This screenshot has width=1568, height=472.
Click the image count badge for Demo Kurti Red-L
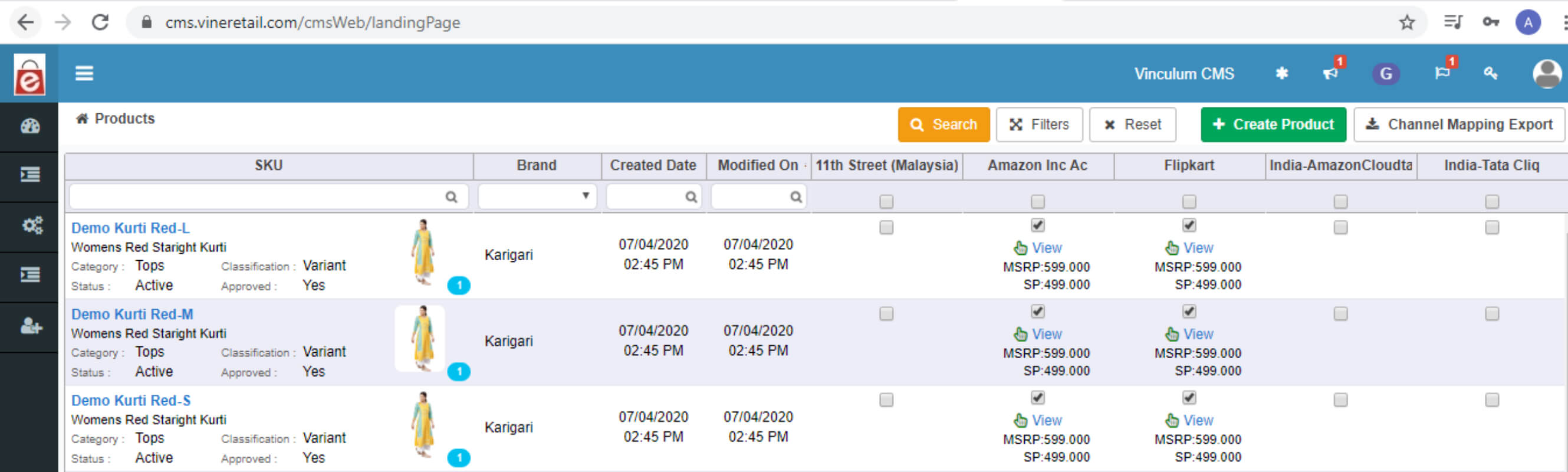point(458,285)
